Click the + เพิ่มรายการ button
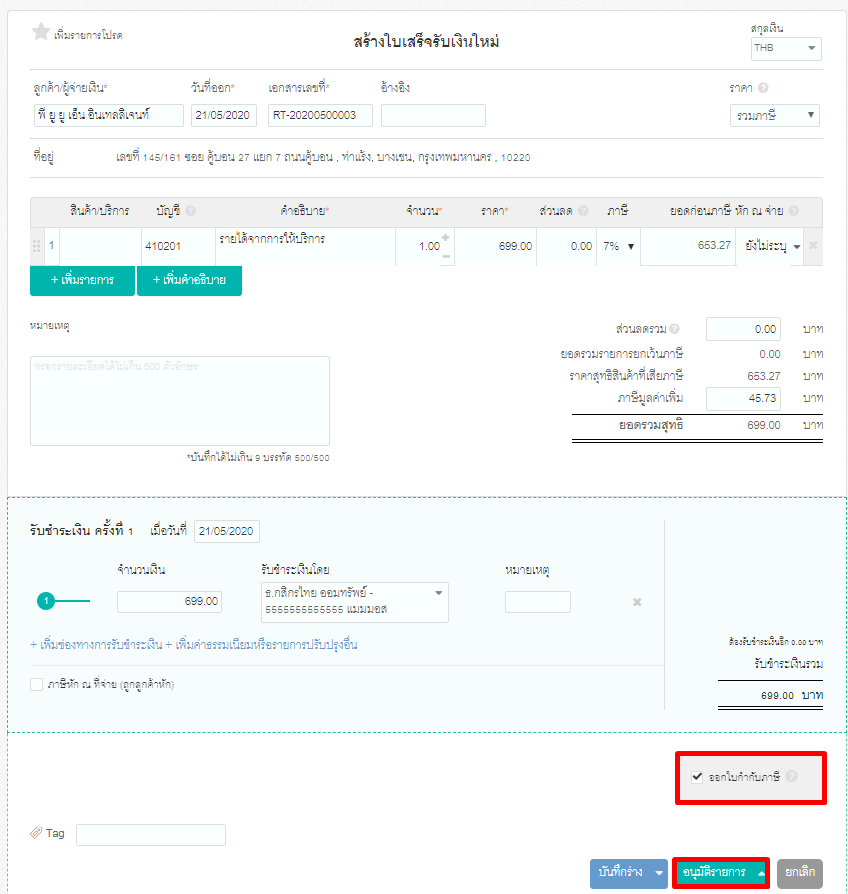This screenshot has width=848, height=894. [x=82, y=281]
